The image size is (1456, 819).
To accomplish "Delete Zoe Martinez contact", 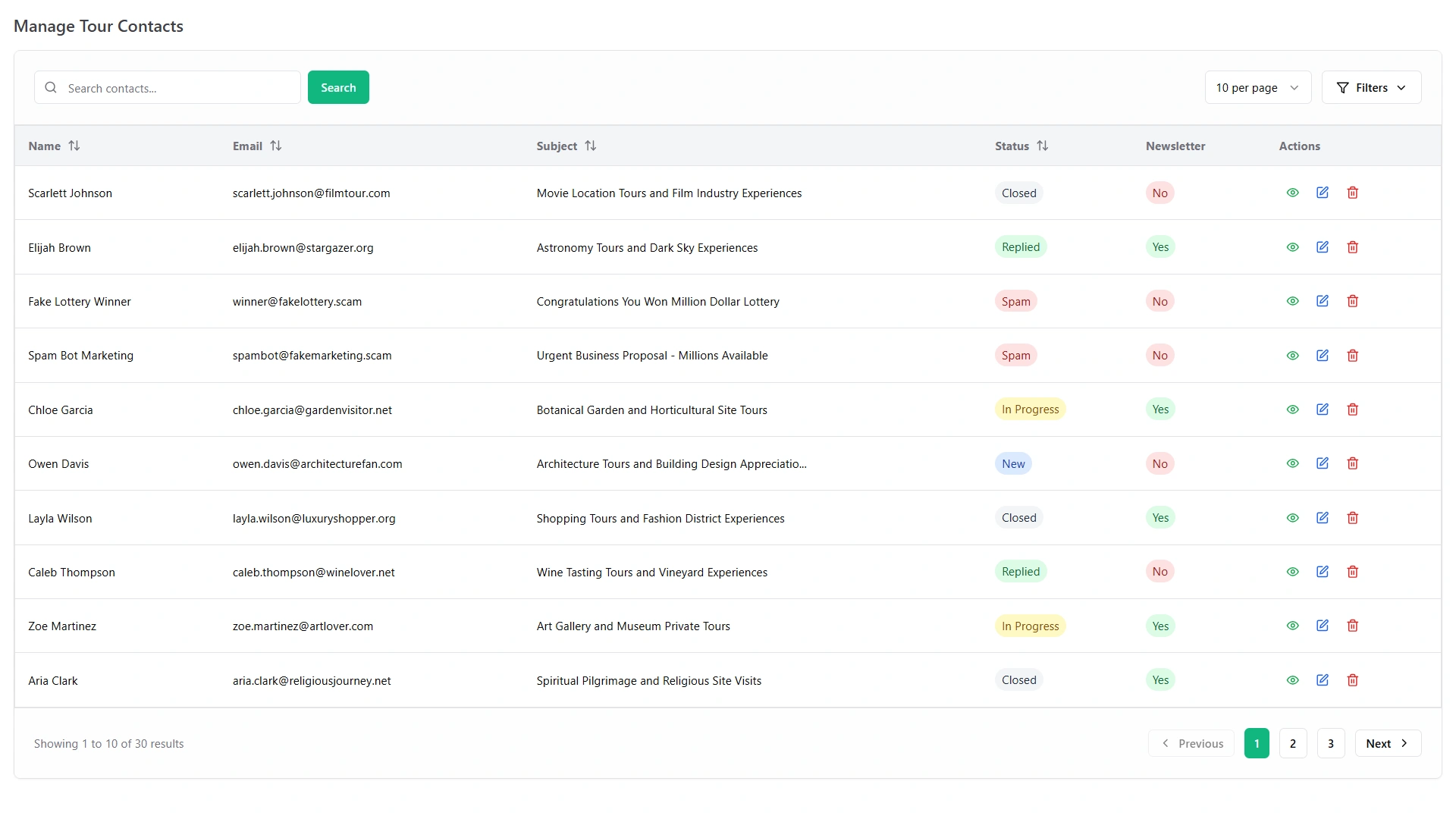I will [1353, 626].
